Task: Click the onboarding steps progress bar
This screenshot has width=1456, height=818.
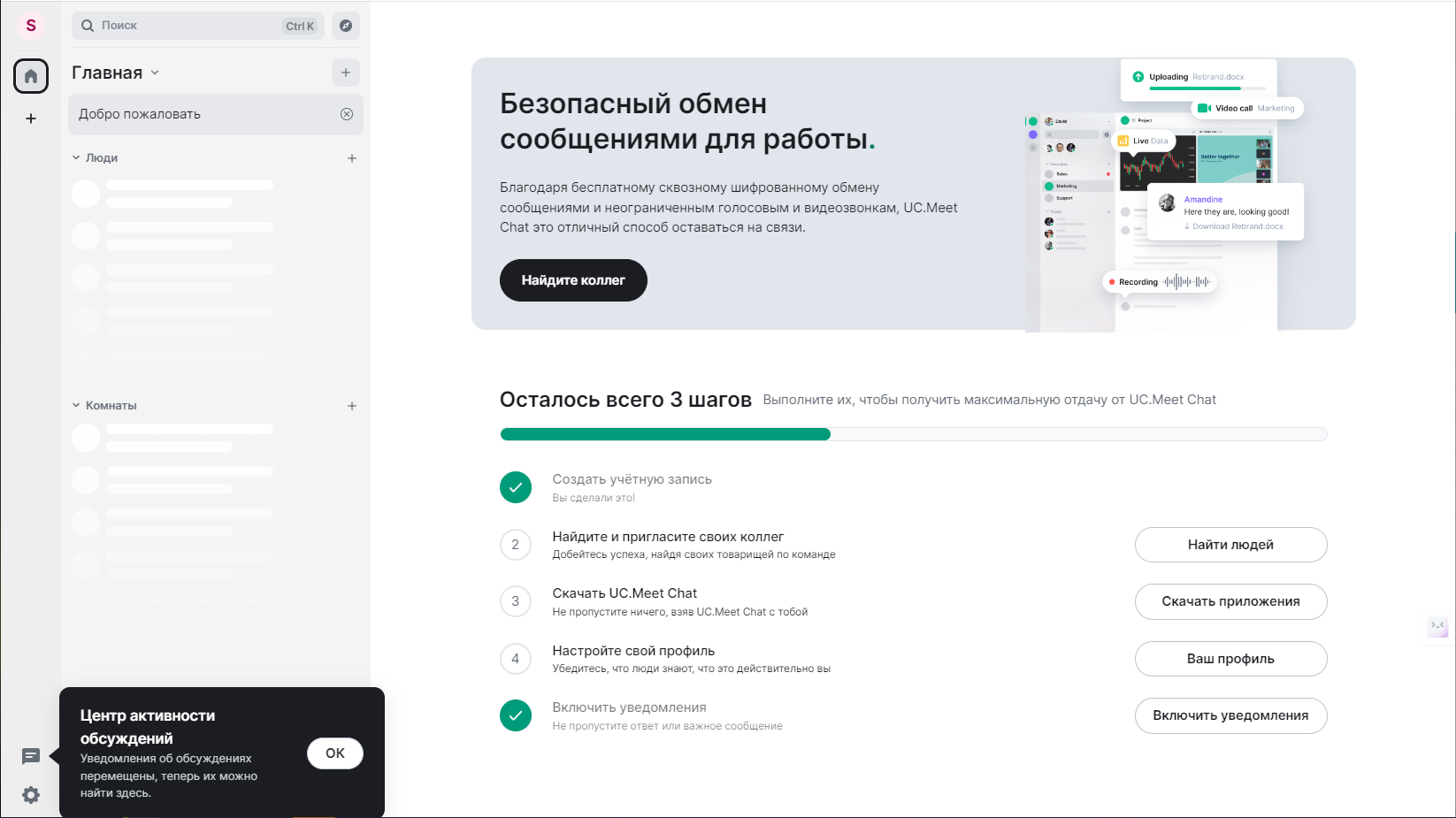Action: point(913,434)
